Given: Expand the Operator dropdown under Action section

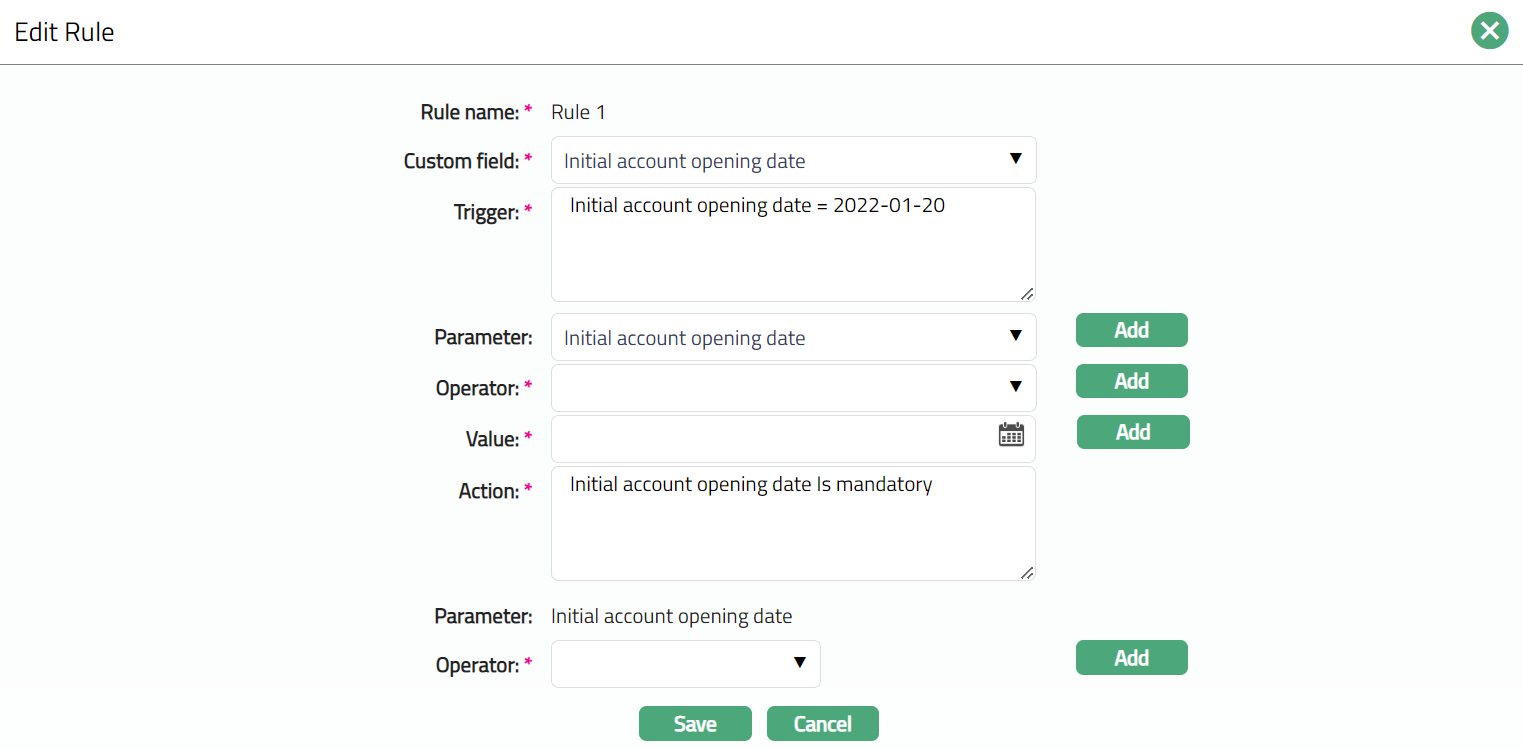Looking at the screenshot, I should point(685,664).
